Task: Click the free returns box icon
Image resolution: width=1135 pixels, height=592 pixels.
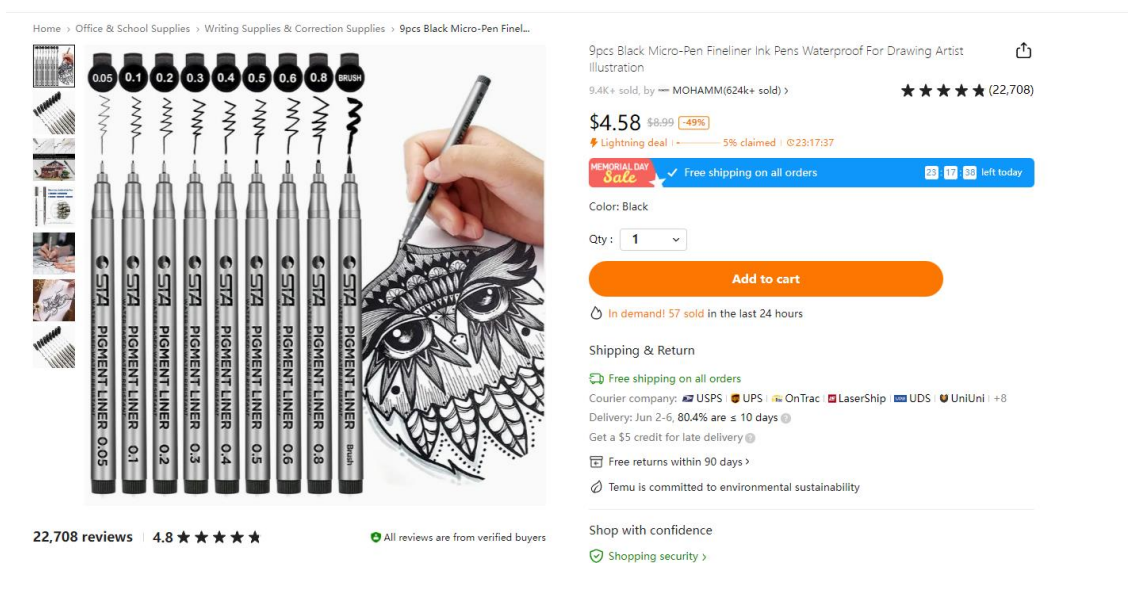Action: (x=596, y=462)
